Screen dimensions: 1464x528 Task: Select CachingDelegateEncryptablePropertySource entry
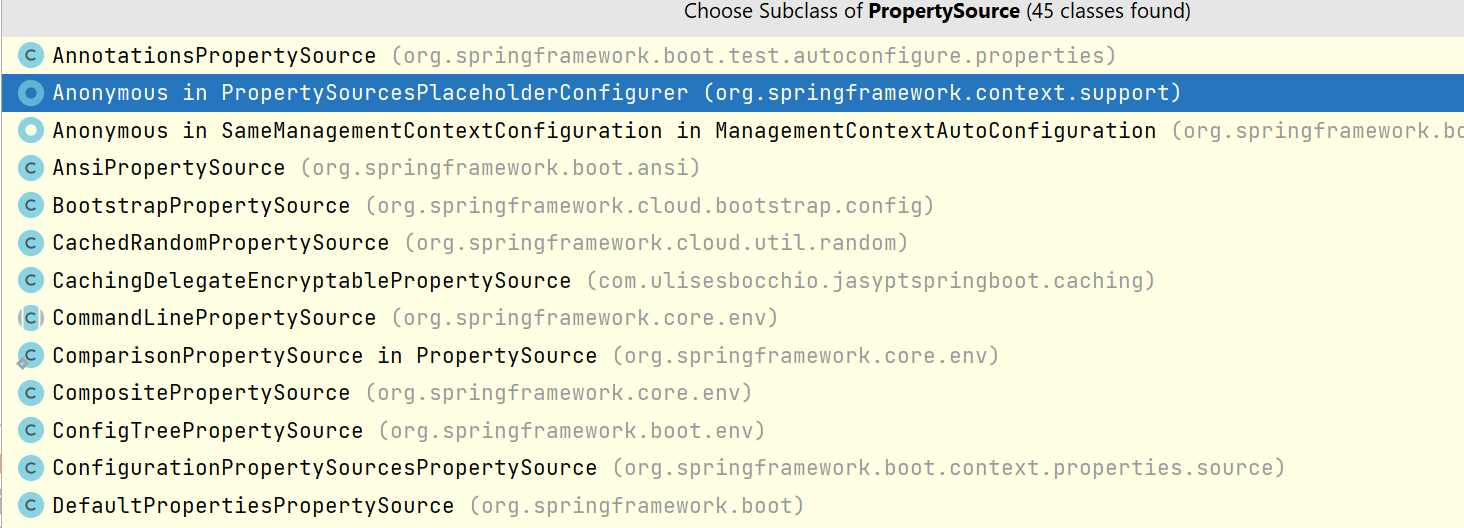(x=311, y=281)
